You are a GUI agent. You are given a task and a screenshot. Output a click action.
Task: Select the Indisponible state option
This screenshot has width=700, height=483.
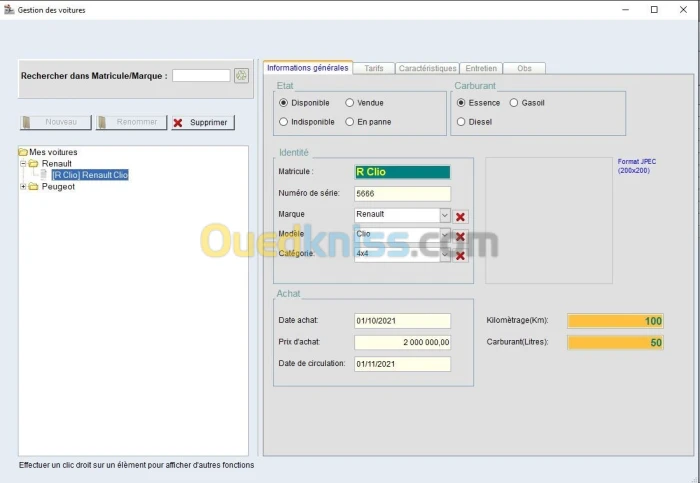coord(283,121)
